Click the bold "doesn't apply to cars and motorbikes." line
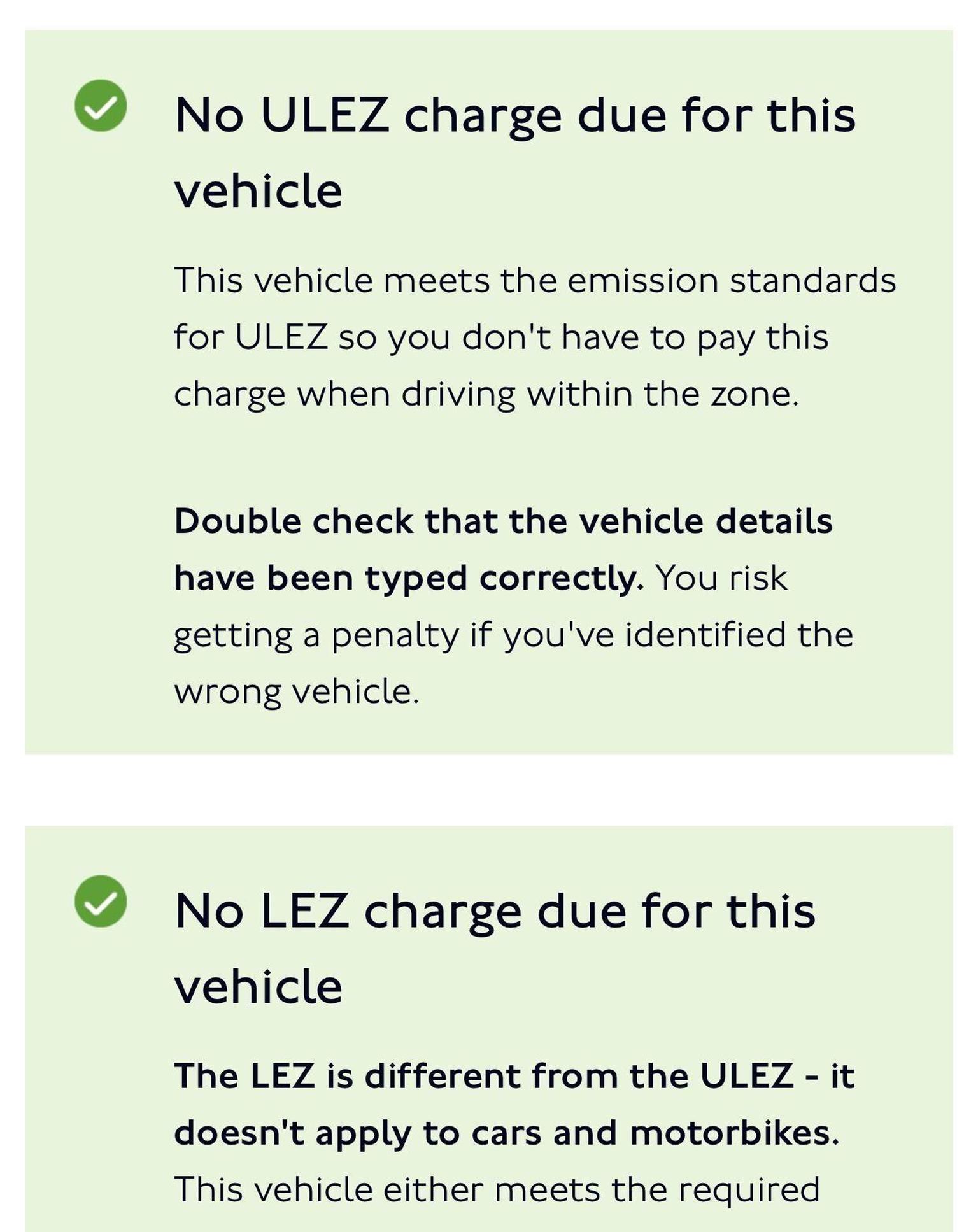Viewport: 978px width, 1232px height. pyautogui.click(x=507, y=1133)
